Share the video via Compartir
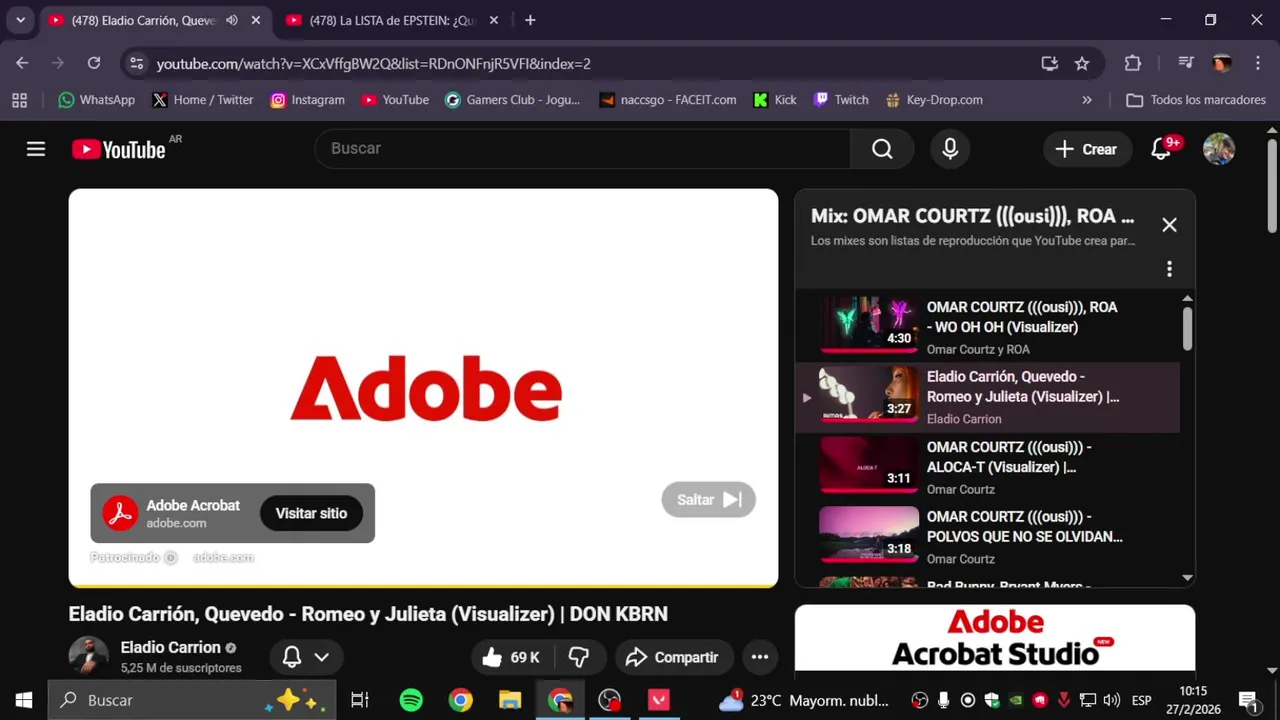 [x=674, y=657]
